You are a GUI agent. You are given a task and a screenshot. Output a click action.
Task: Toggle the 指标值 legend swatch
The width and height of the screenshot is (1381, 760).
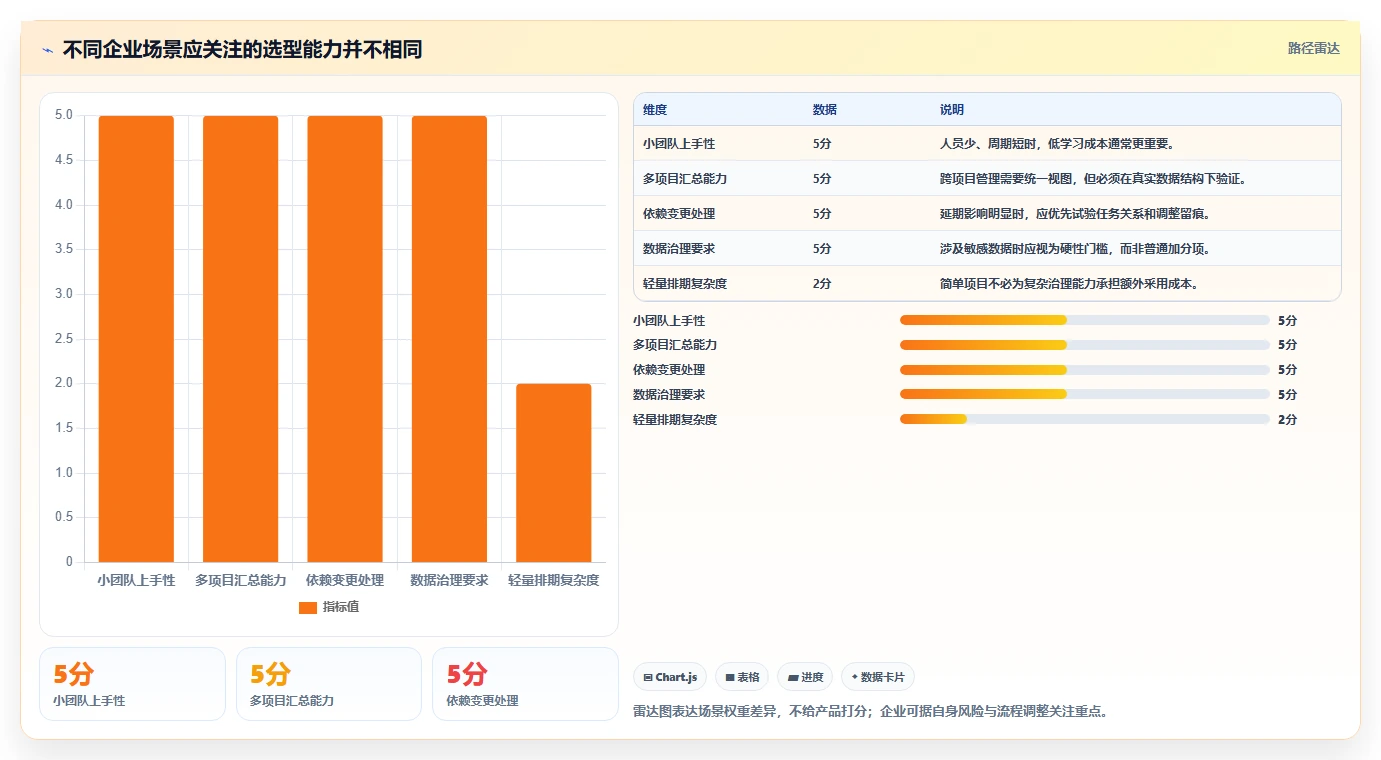pos(308,607)
